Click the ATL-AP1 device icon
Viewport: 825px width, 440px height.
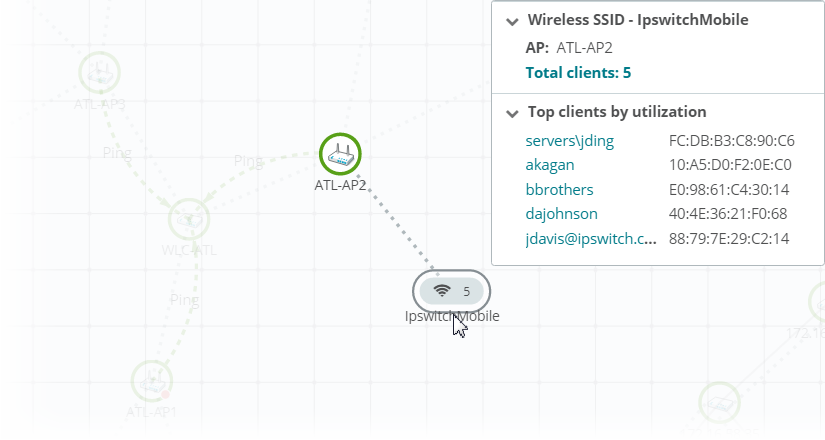[x=153, y=382]
